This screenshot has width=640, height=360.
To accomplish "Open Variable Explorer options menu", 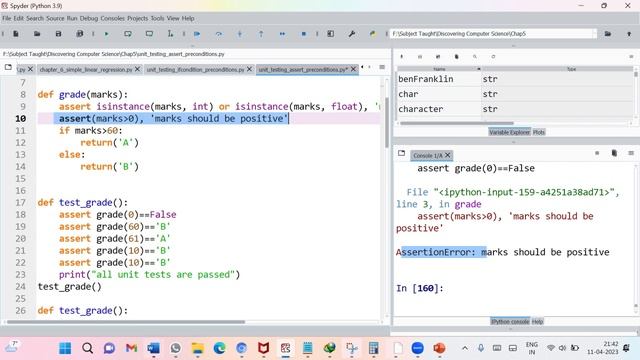I will pos(631,57).
